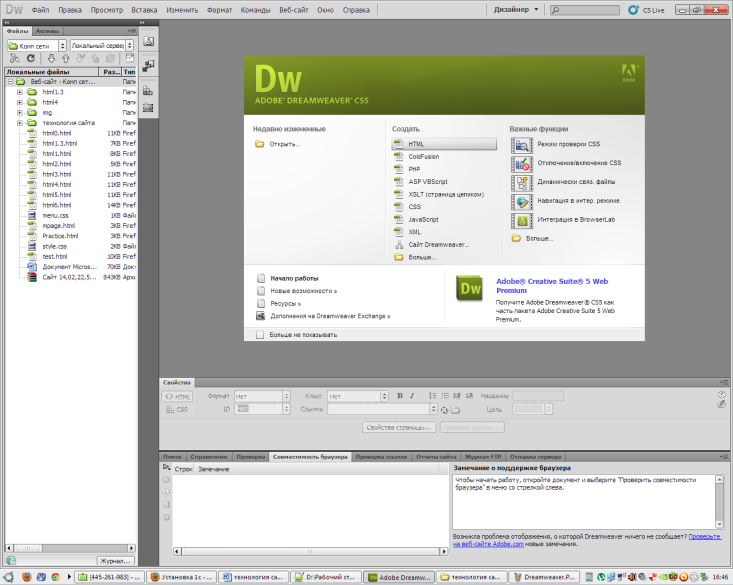The width and height of the screenshot is (733, 585).
Task: Switch Properties panel to HTML mode
Action: [177, 397]
